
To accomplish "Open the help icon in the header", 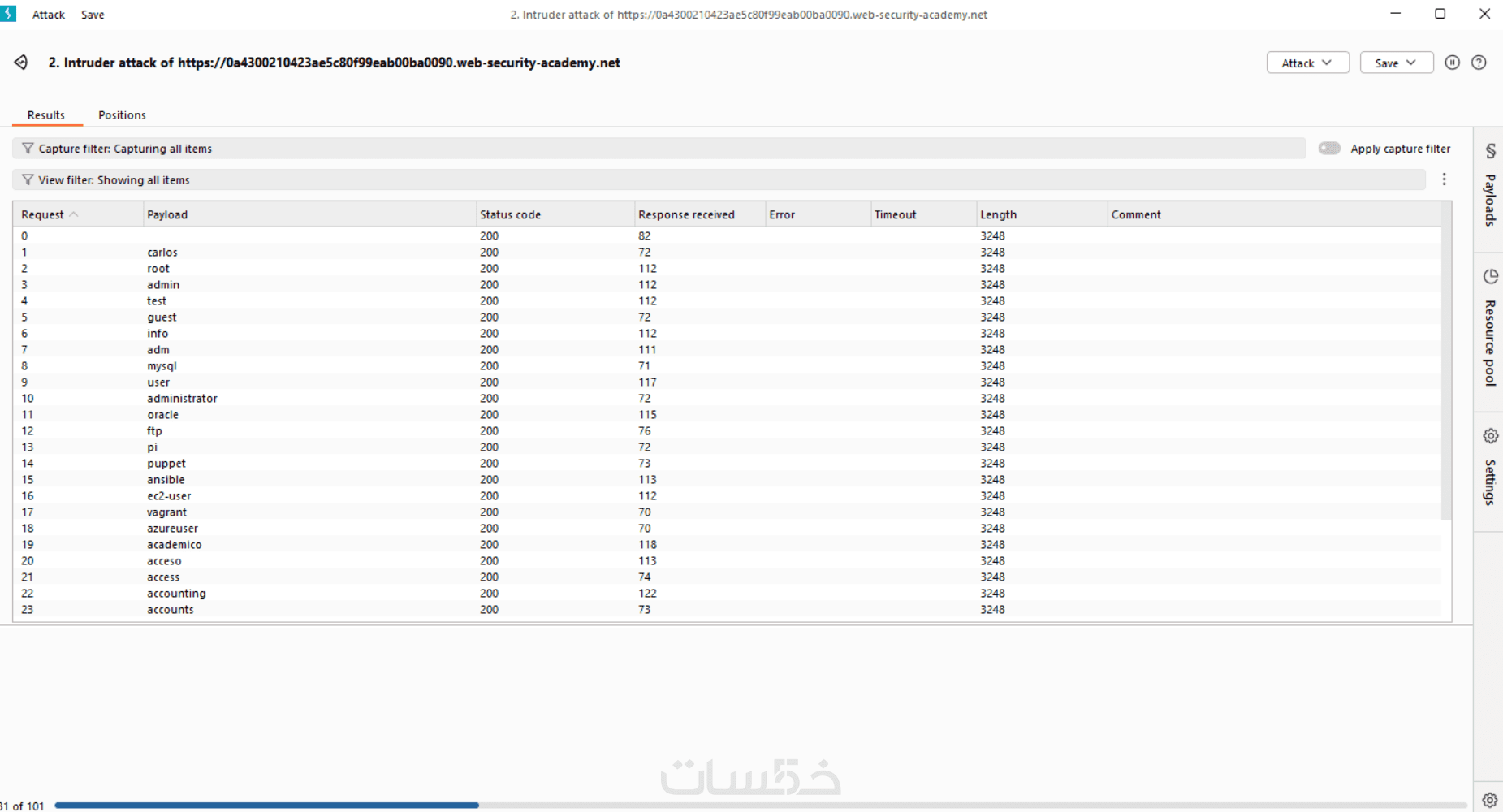I will [1479, 63].
